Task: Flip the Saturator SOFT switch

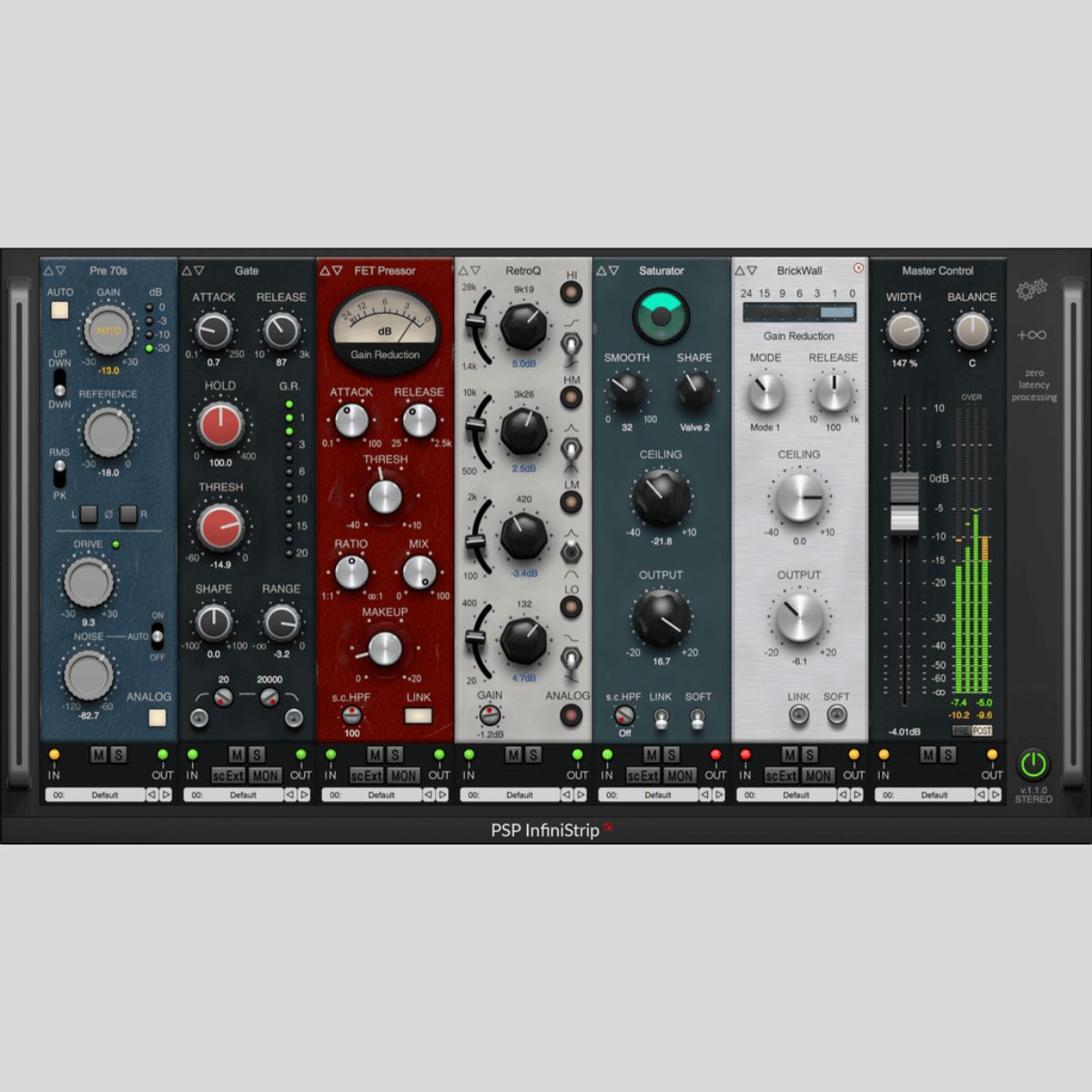Action: point(697,719)
